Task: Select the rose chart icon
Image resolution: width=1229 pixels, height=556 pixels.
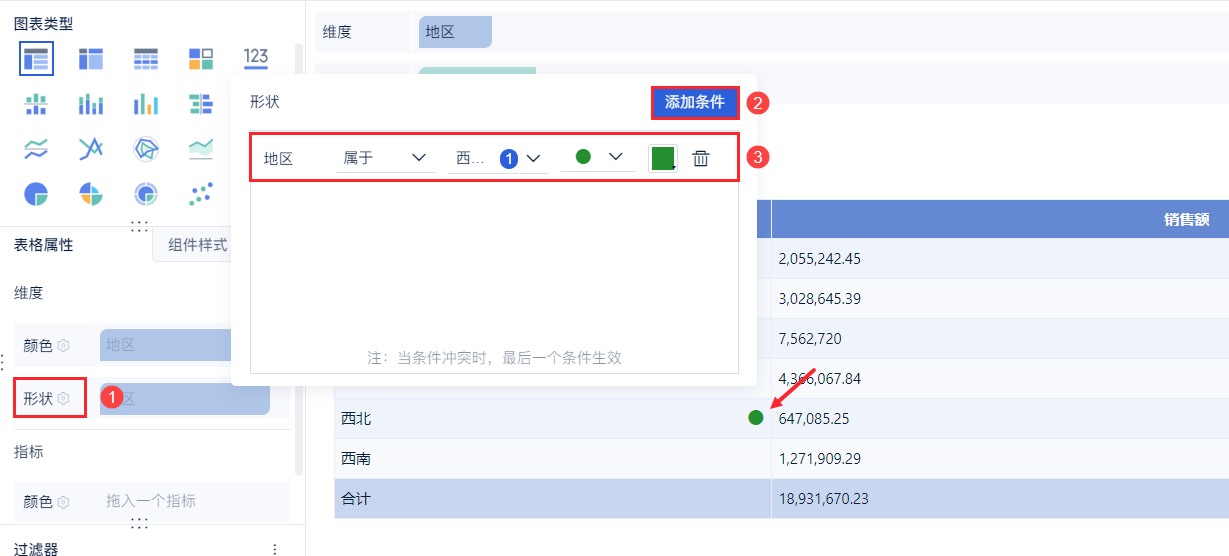Action: pyautogui.click(x=91, y=194)
